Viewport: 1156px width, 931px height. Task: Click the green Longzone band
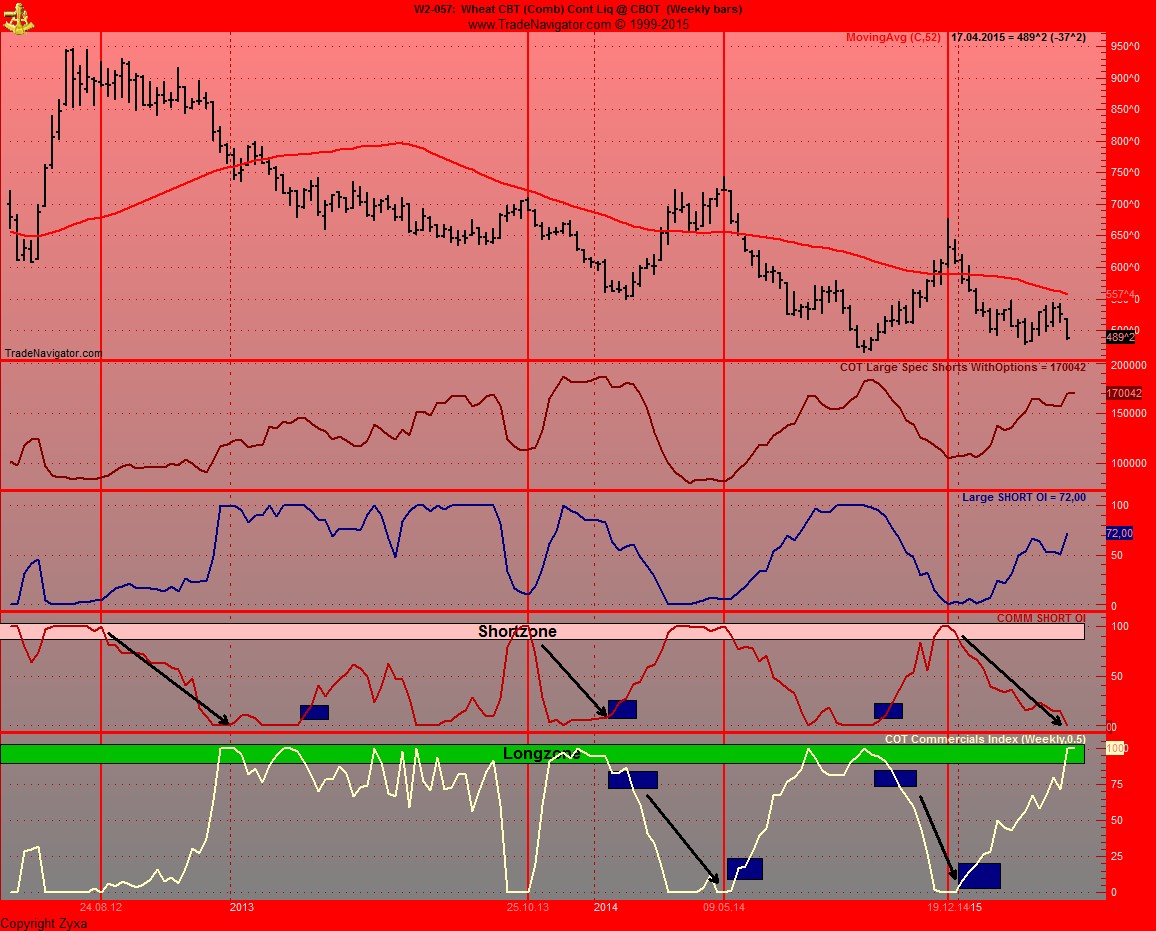300,754
